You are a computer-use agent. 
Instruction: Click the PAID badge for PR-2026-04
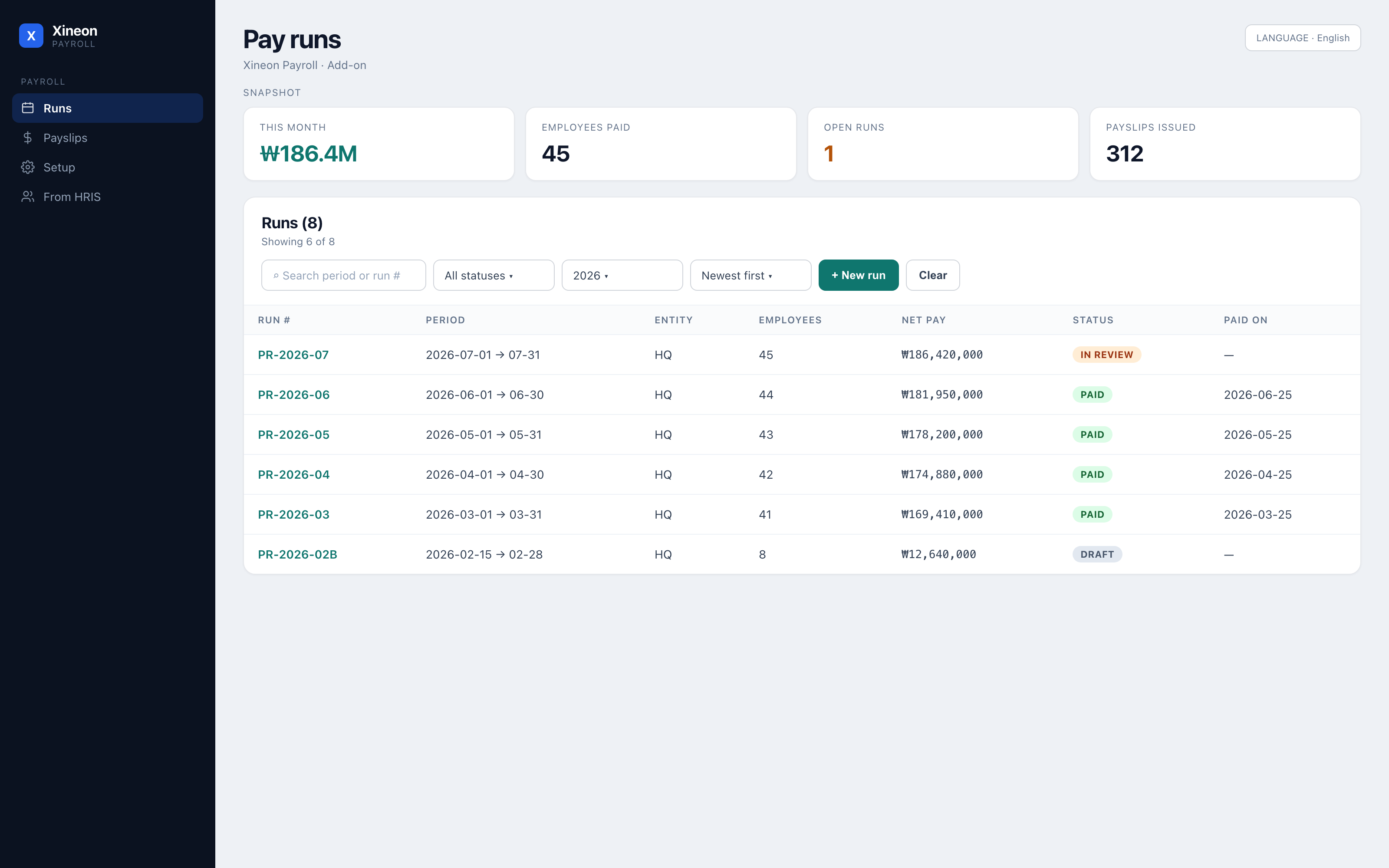point(1092,475)
